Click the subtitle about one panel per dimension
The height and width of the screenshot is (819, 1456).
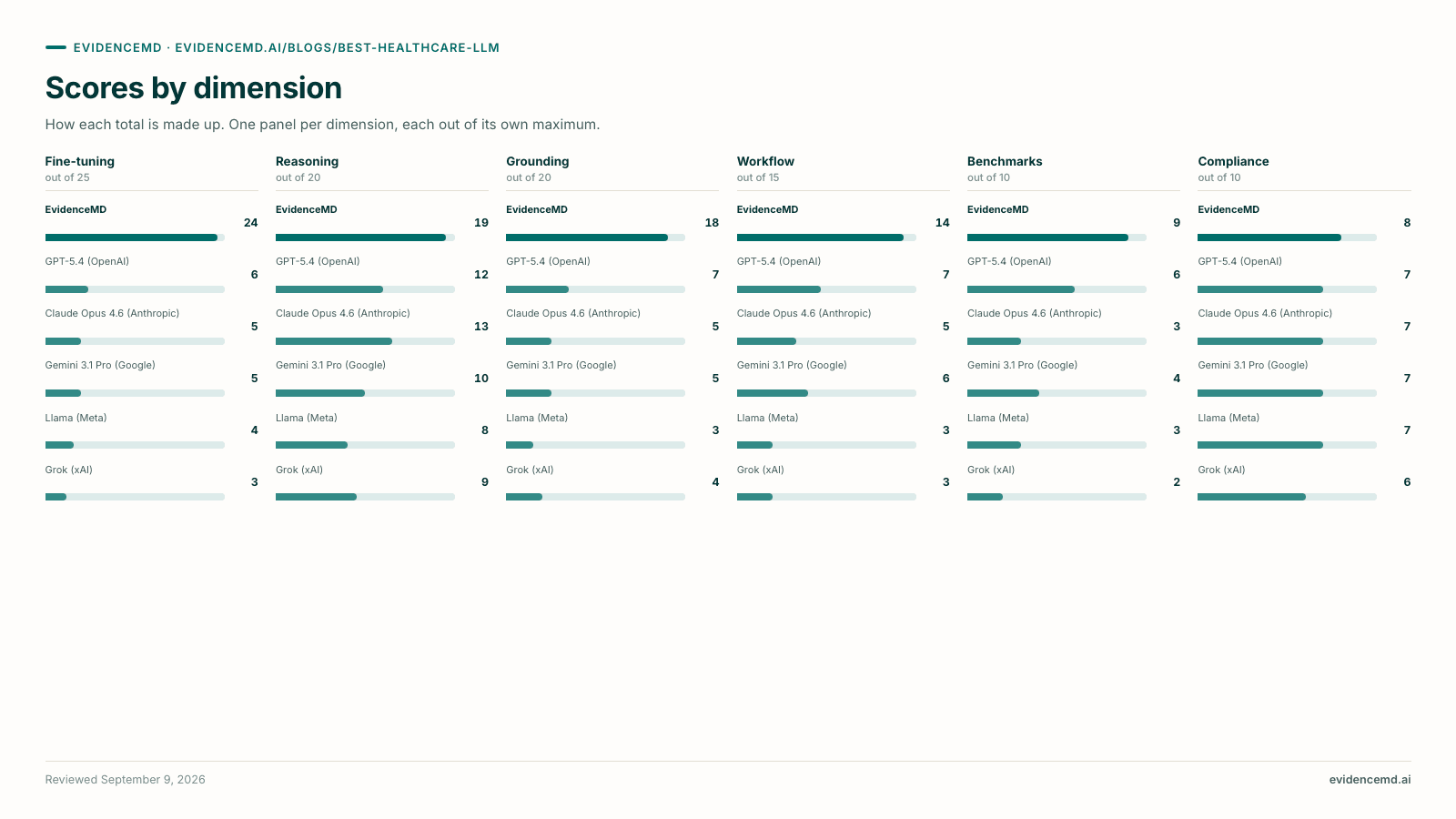point(323,124)
